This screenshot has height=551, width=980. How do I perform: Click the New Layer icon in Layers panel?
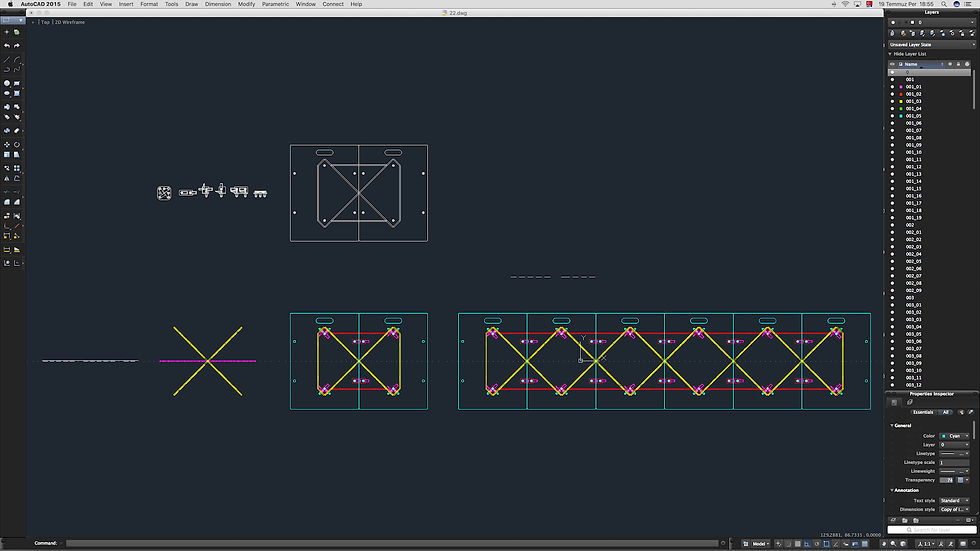[x=892, y=33]
